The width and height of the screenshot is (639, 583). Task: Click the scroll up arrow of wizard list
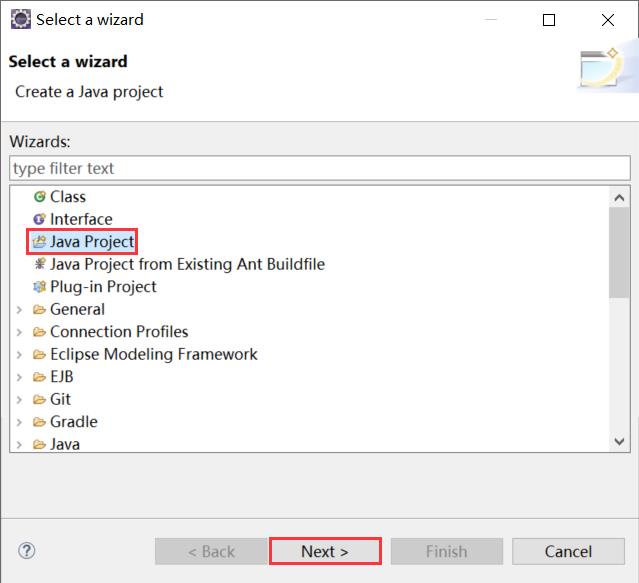pyautogui.click(x=619, y=198)
